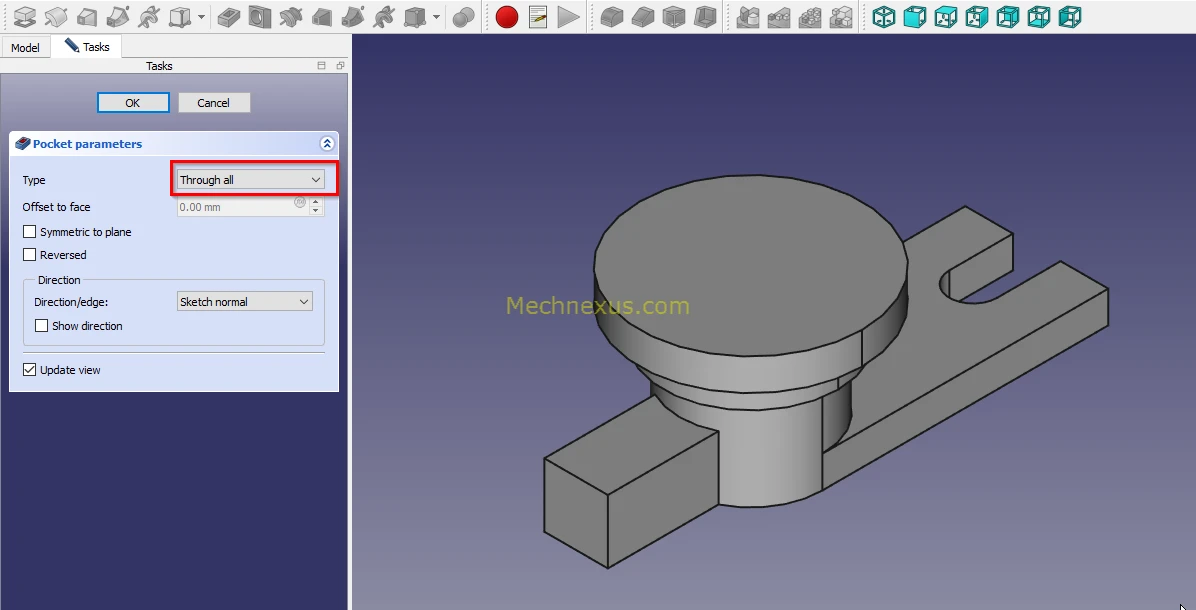Click the Boolean operation spheres icon
The image size is (1196, 610).
point(463,17)
